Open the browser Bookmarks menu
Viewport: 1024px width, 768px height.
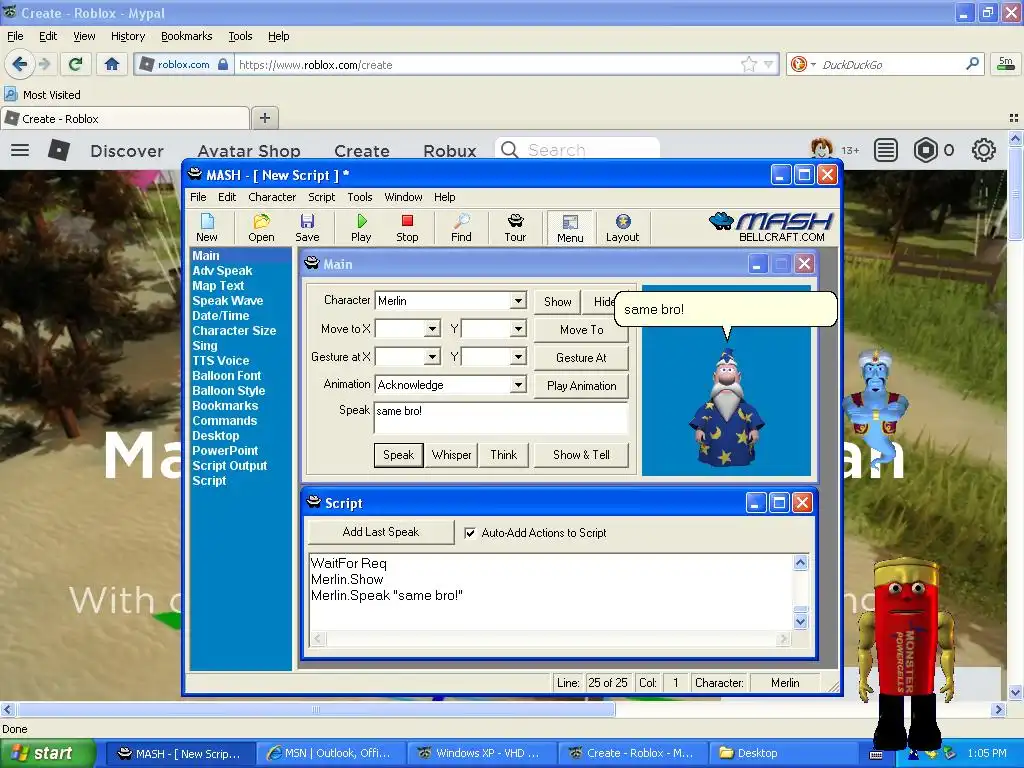[186, 36]
